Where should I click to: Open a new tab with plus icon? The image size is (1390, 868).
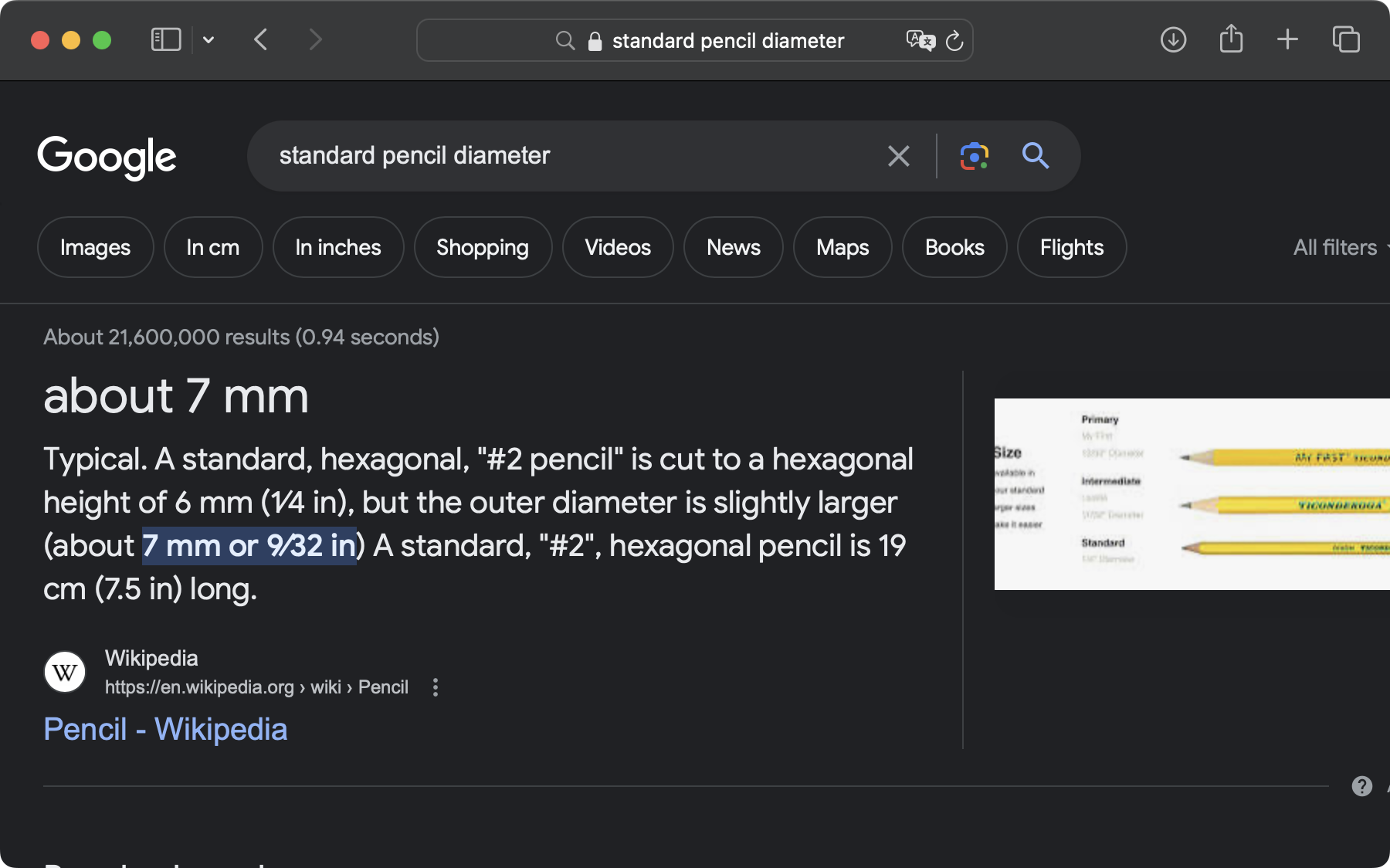1287,39
